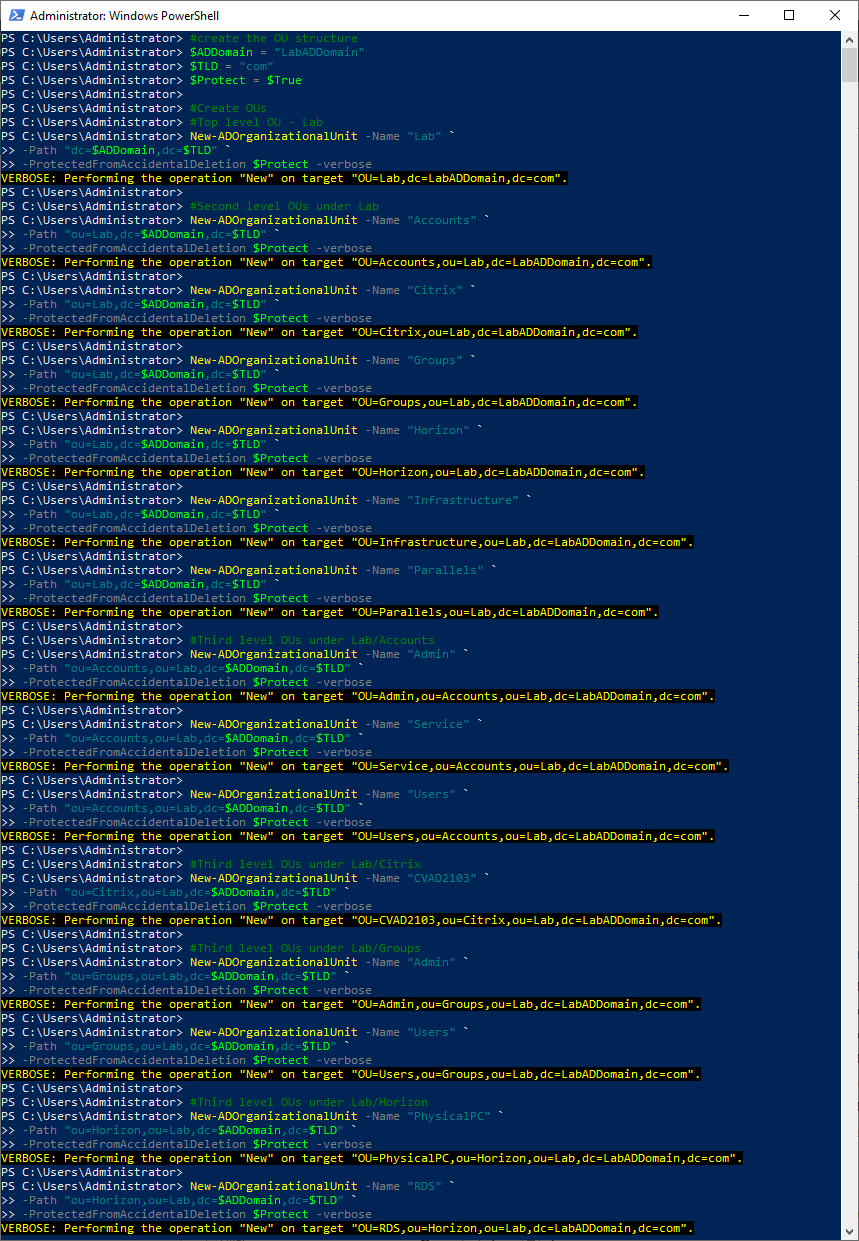Select the VERBOSE output for OU=Citrix
859x1241 pixels.
pyautogui.click(x=319, y=332)
